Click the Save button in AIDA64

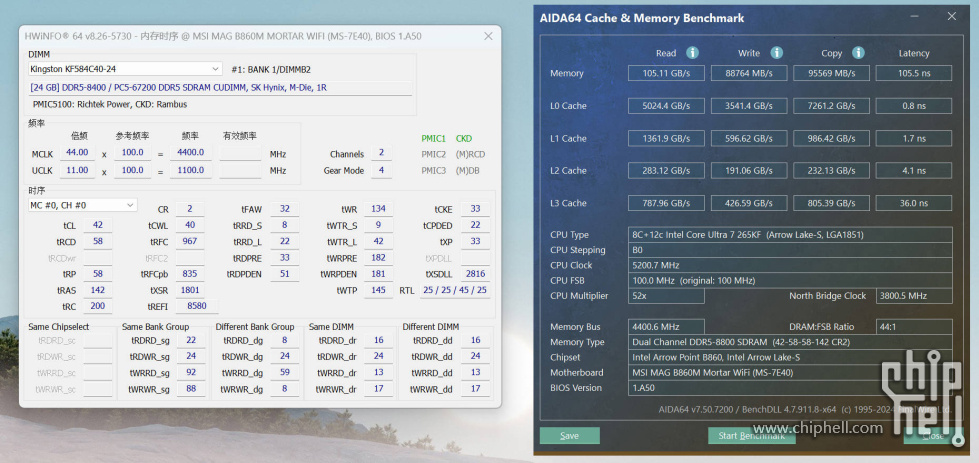coord(569,436)
